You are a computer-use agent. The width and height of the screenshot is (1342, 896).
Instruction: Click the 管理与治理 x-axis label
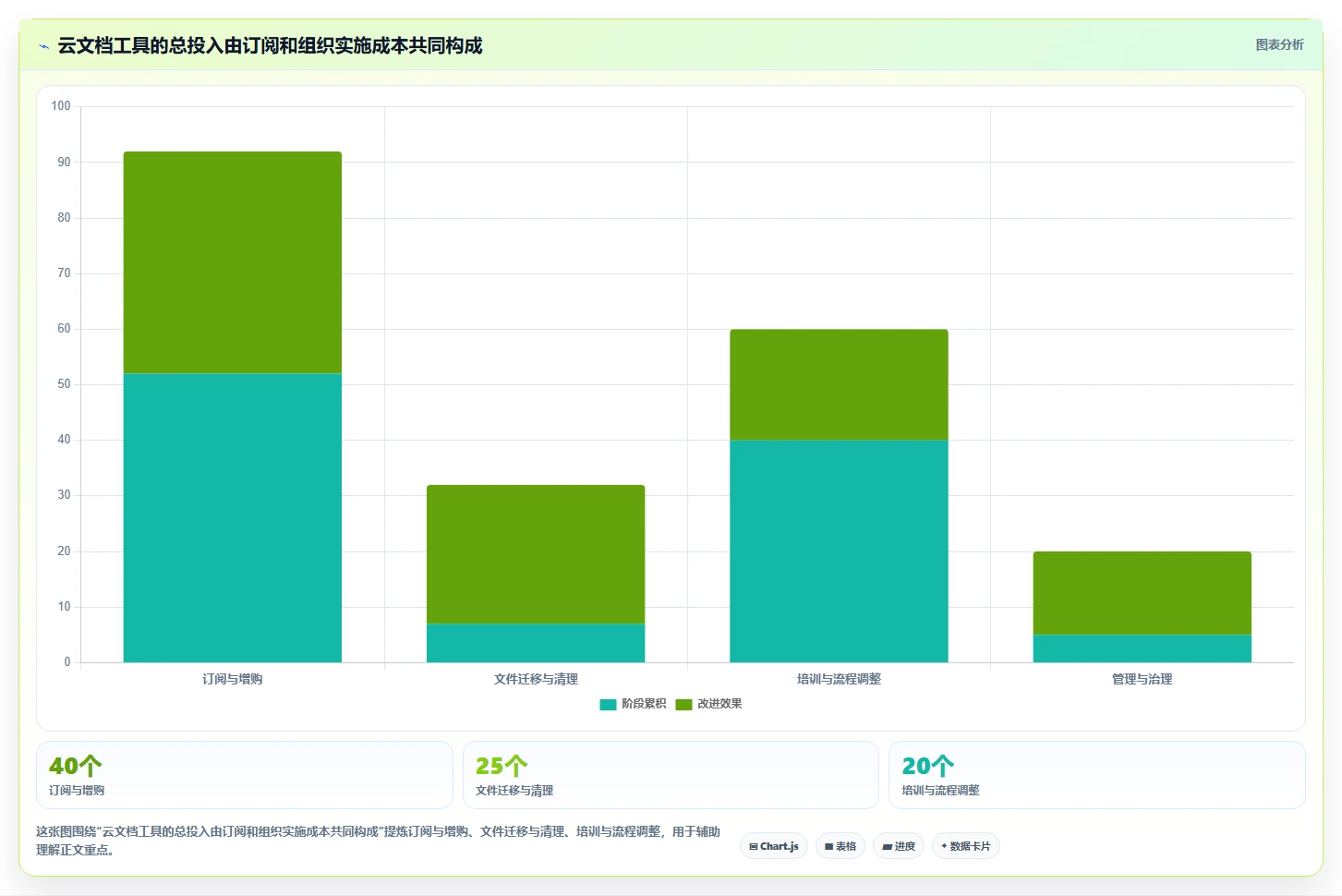pos(1142,679)
